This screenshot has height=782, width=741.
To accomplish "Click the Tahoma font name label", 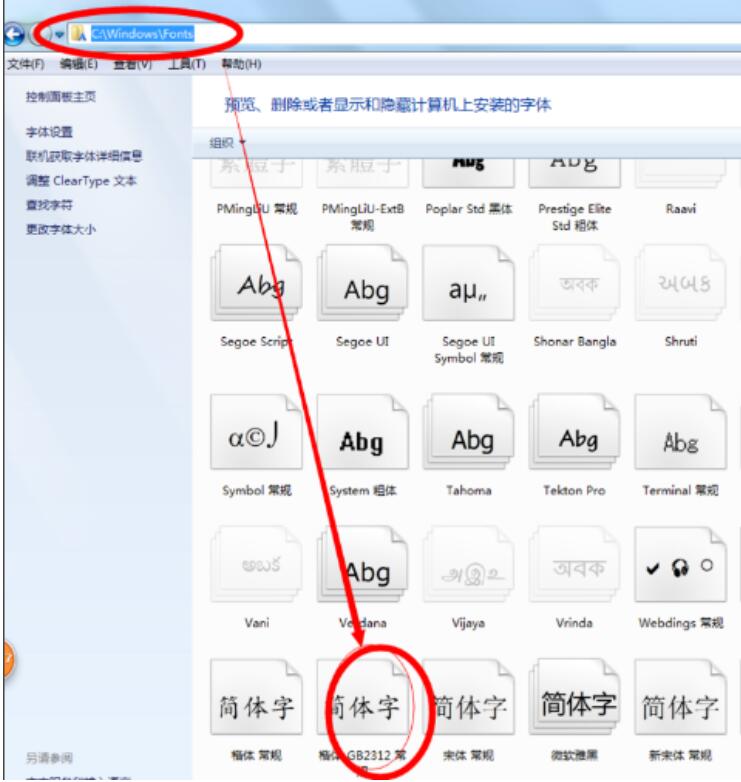I will (469, 491).
